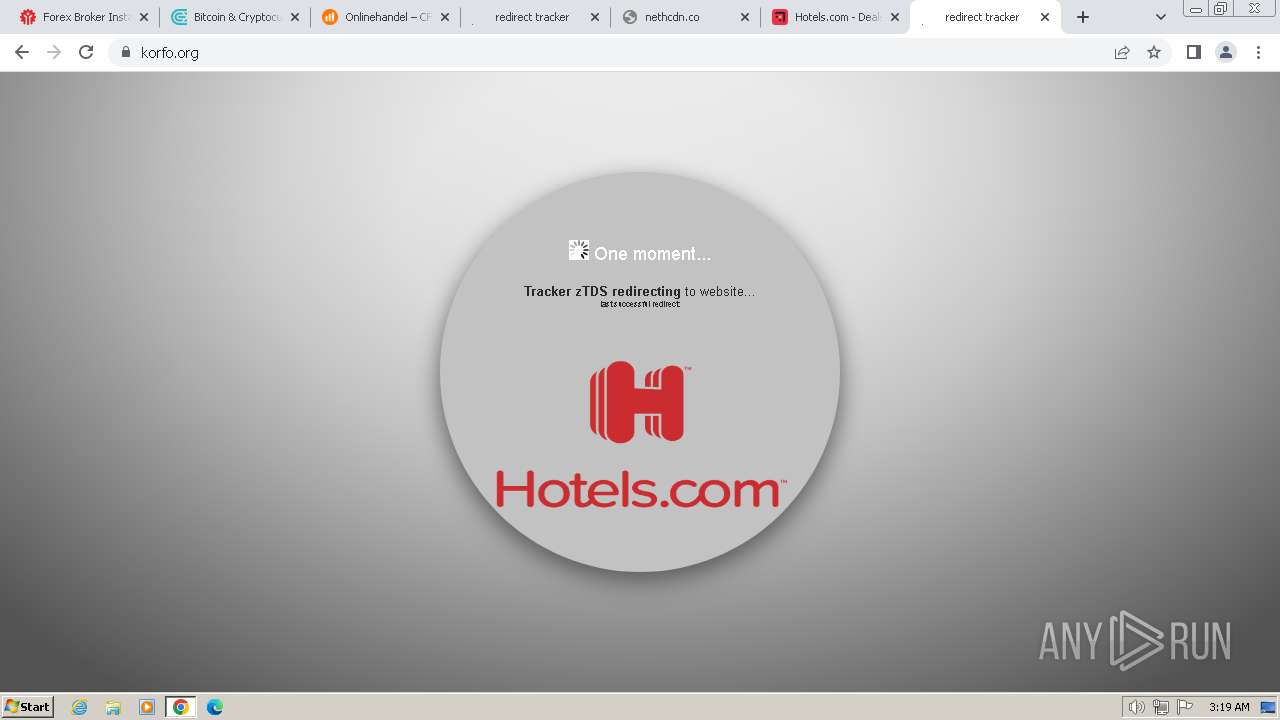Go back to the previous page

pyautogui.click(x=22, y=52)
